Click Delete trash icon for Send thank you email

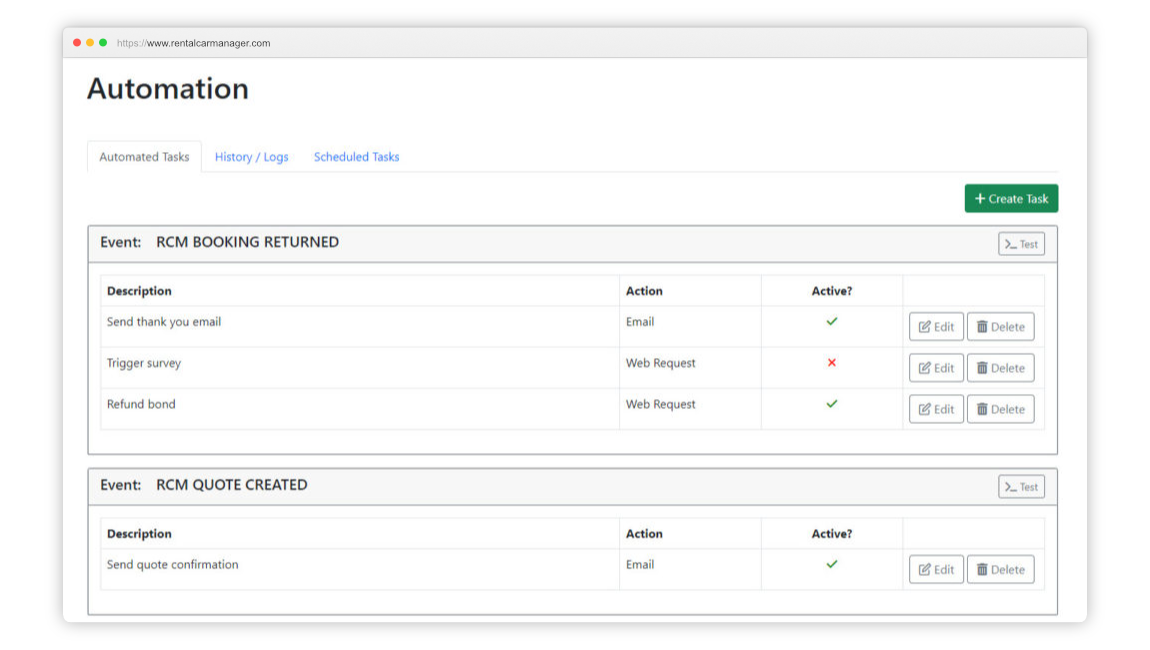coord(982,327)
